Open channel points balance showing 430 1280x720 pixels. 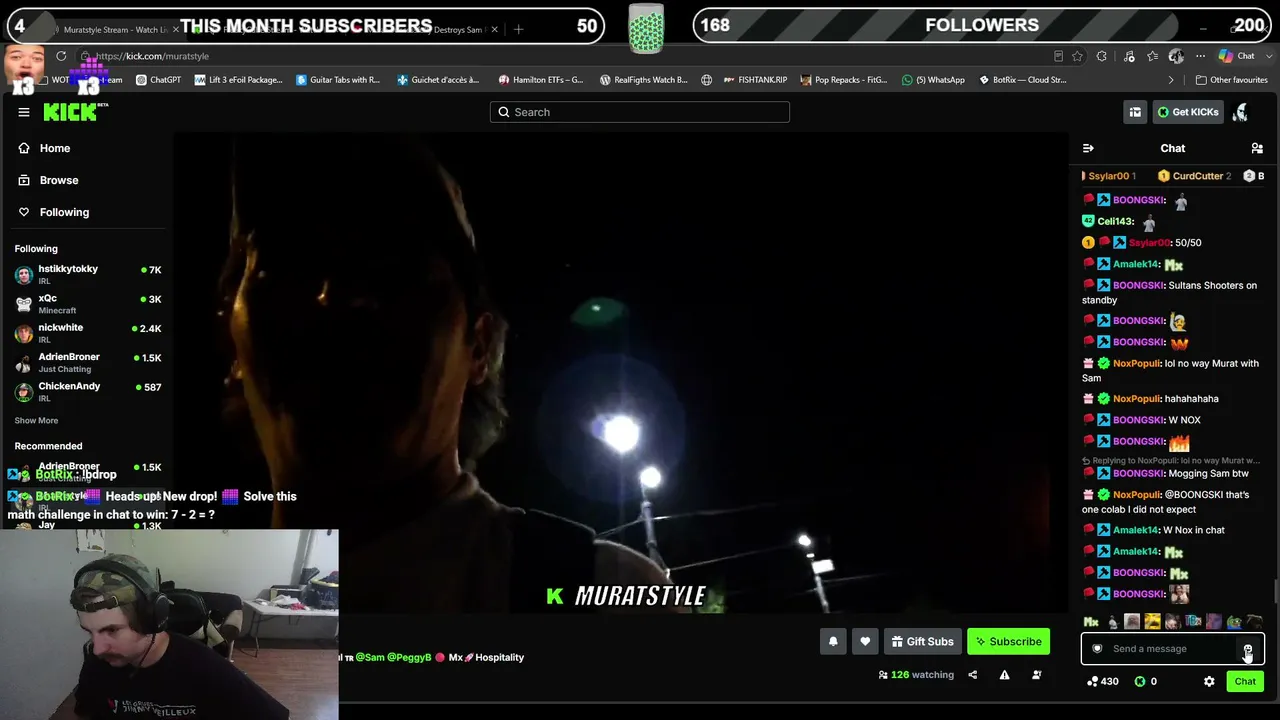(1103, 682)
